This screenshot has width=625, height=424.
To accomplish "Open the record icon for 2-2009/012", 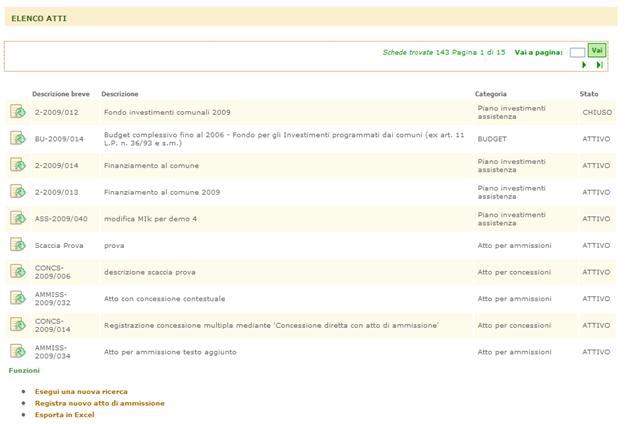I will pos(18,112).
